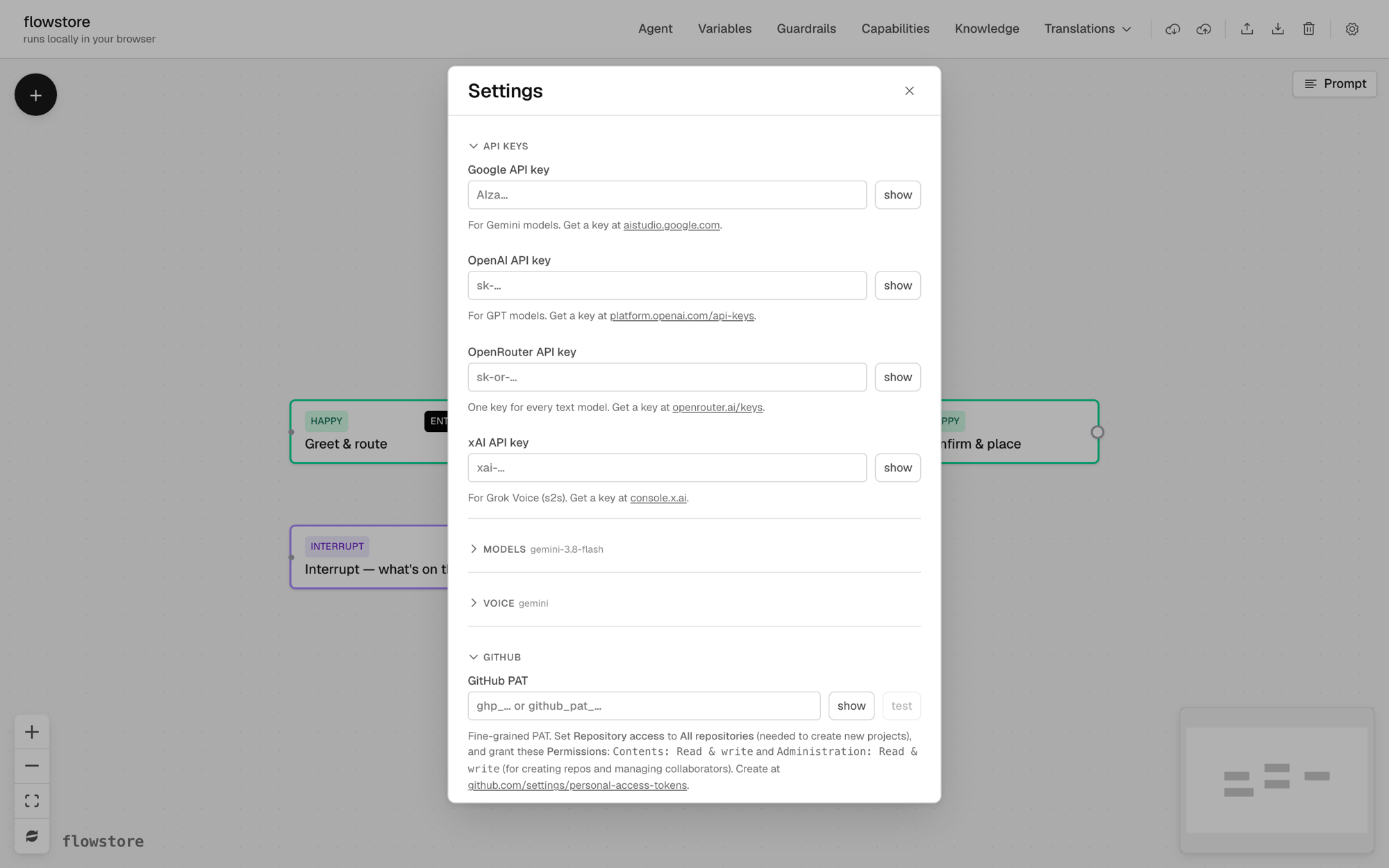The image size is (1389, 868).
Task: Click the export share-up icon in header
Action: click(x=1247, y=29)
